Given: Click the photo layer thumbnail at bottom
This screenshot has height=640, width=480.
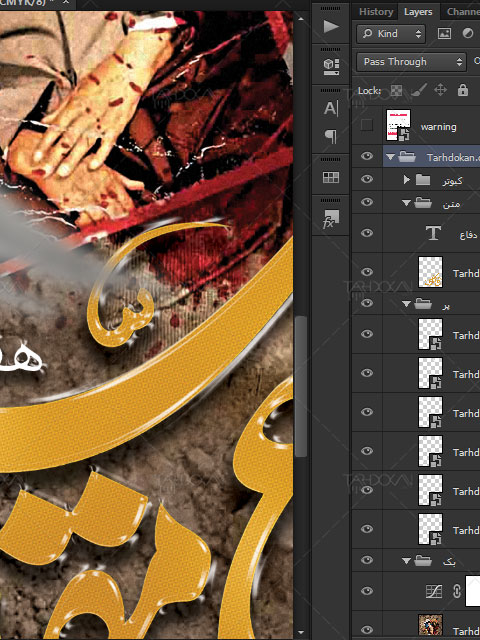Looking at the screenshot, I should 430,627.
